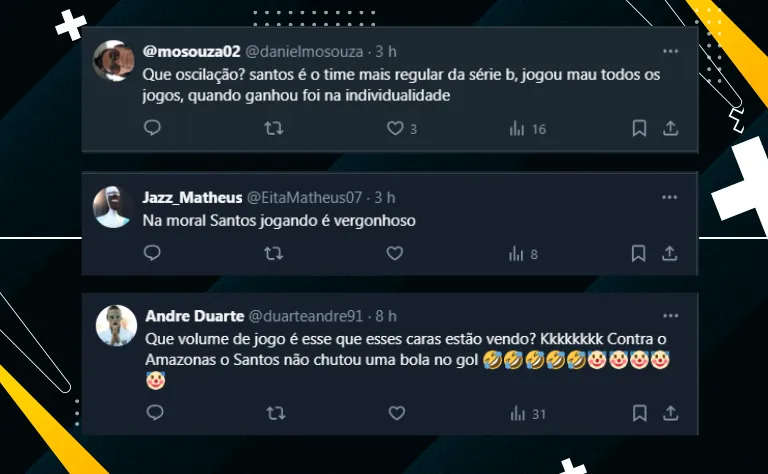The image size is (768, 474).
Task: Open more options on Jazz_Matheus tweet
Action: coord(671,197)
